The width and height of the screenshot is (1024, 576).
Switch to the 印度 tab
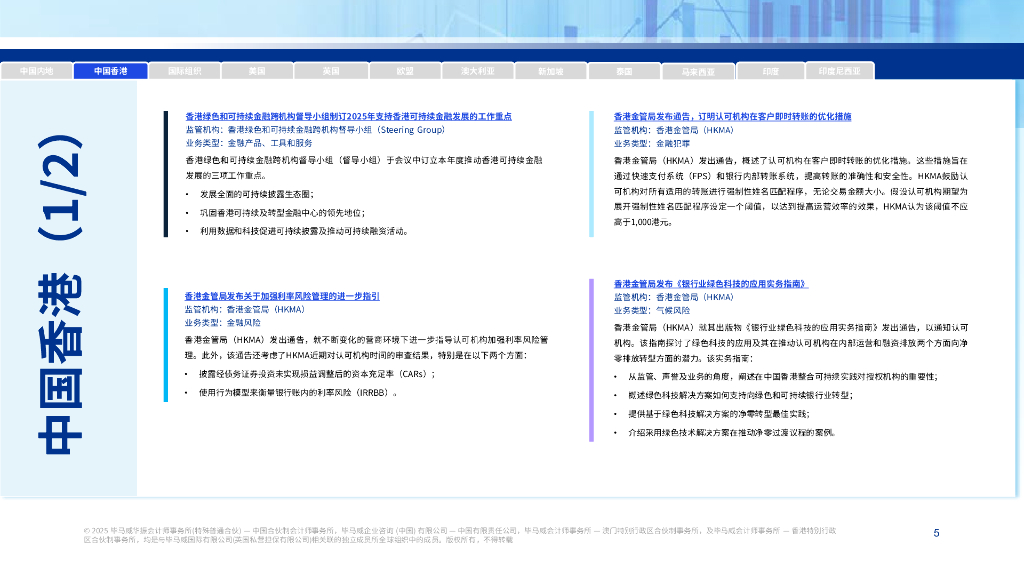pyautogui.click(x=770, y=71)
